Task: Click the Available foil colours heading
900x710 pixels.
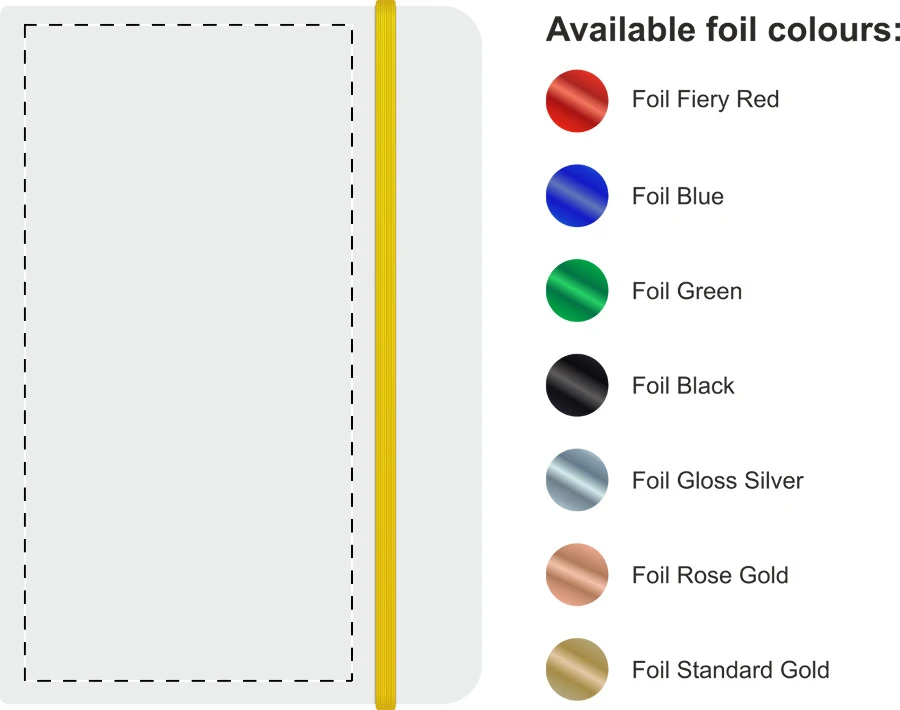Action: click(723, 30)
